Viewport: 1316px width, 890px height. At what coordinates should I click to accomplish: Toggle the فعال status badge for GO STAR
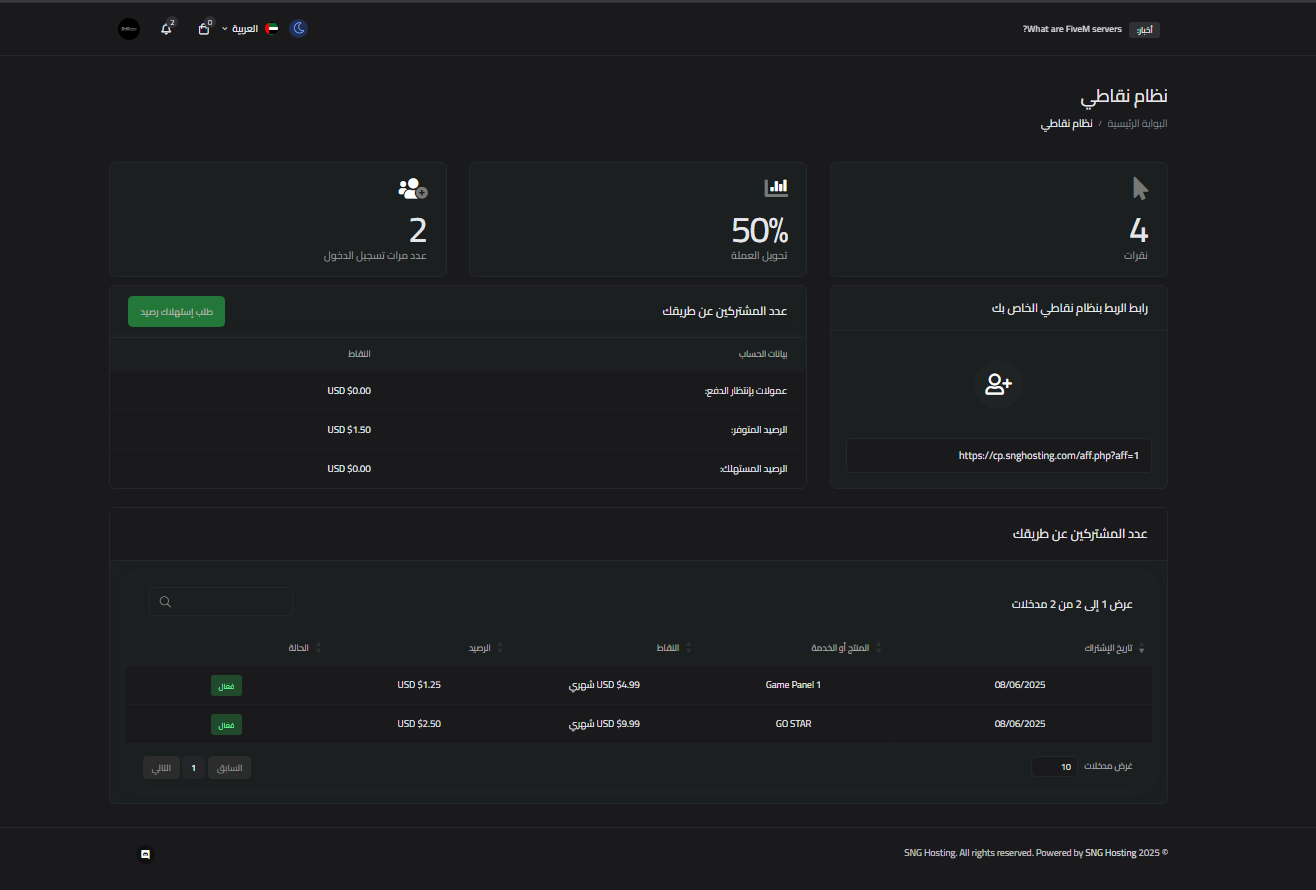226,724
